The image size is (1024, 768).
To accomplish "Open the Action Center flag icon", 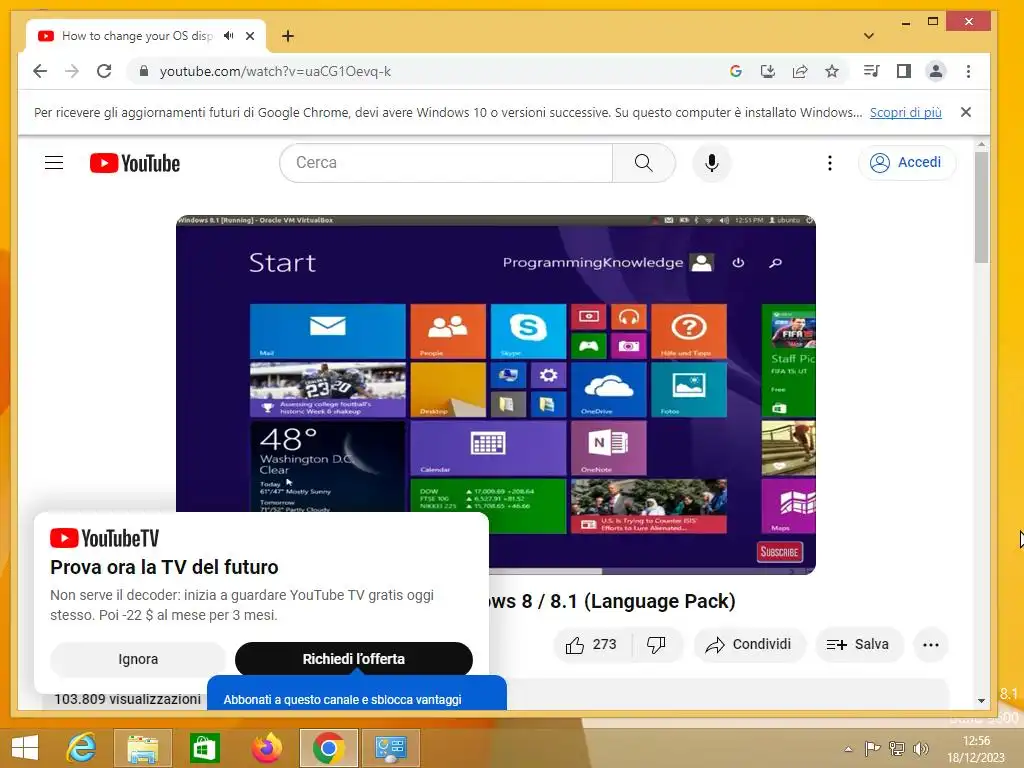I will (x=872, y=749).
